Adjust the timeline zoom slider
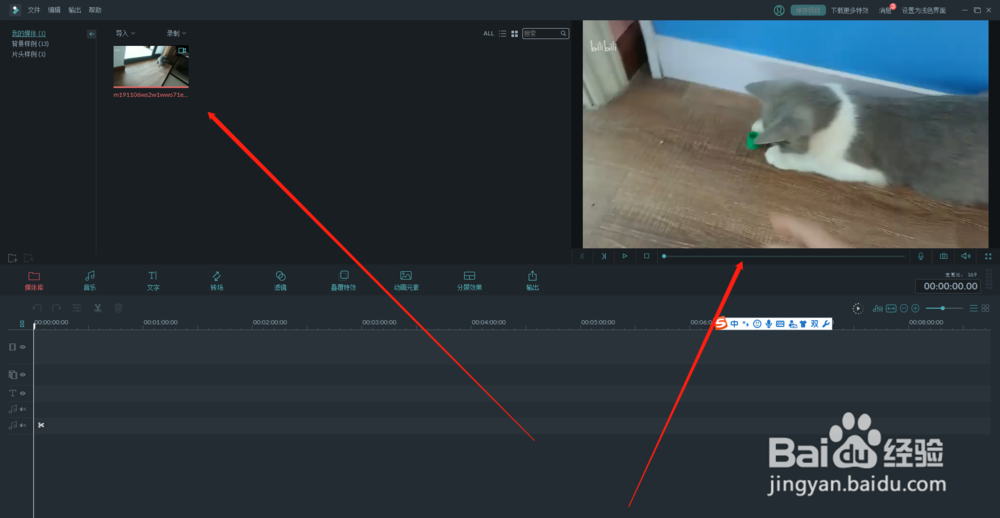 click(945, 308)
